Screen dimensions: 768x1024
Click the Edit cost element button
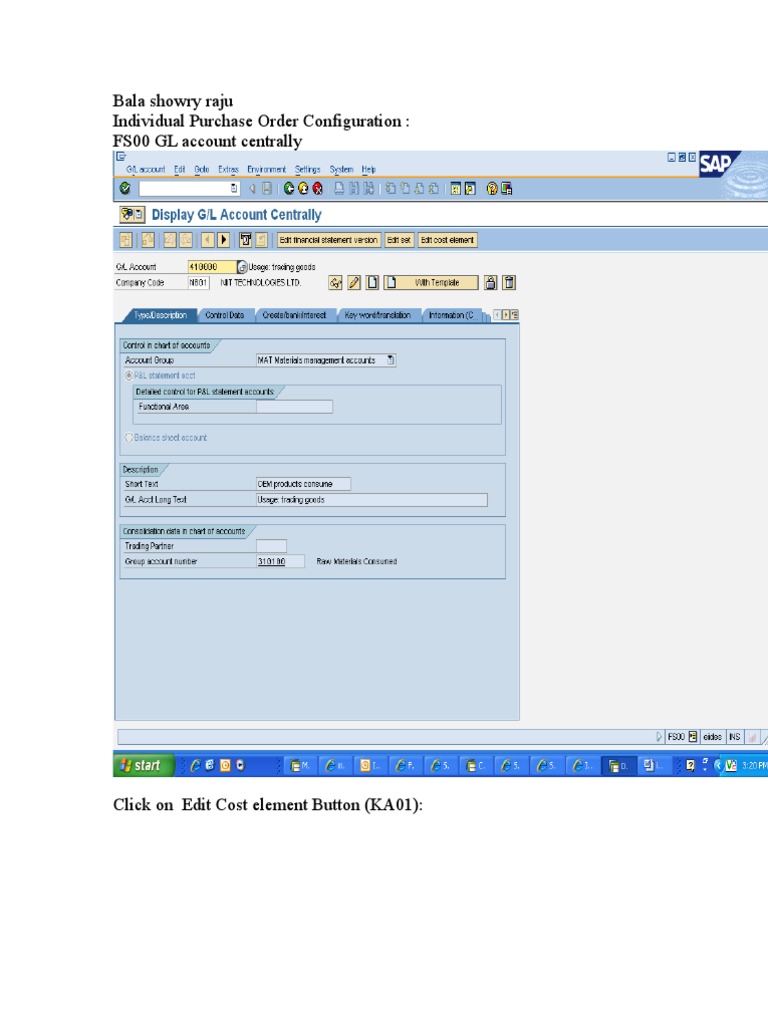[447, 240]
